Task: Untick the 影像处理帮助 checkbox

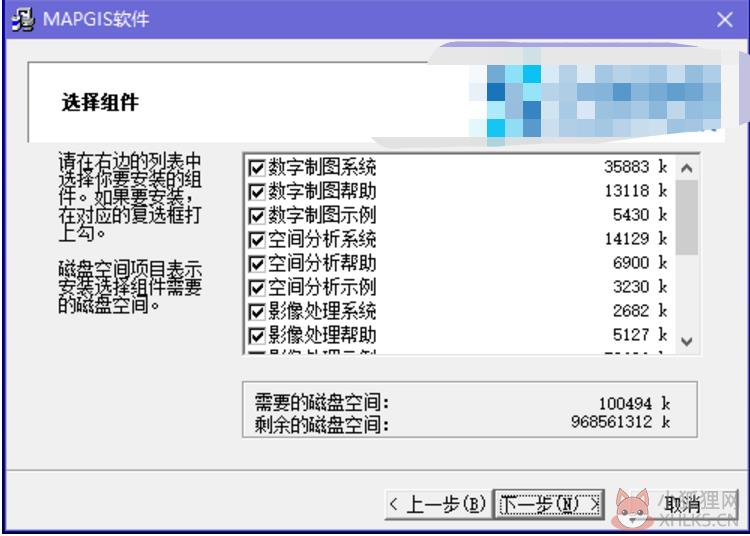Action: (257, 335)
